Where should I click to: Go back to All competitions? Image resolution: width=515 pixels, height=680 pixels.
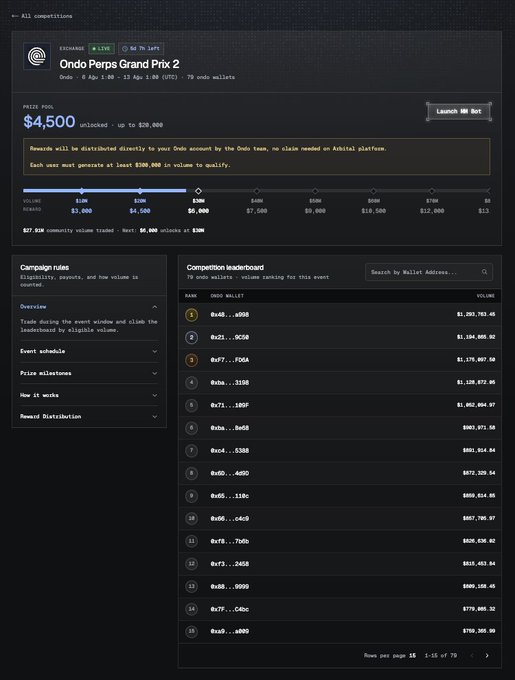(x=42, y=16)
